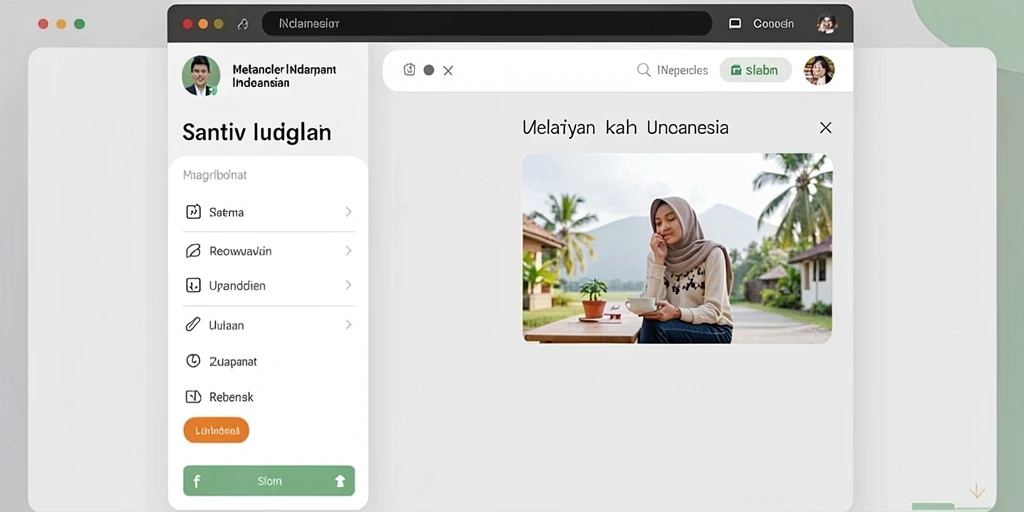Click the chat icon beside Cooodn
Image resolution: width=1024 pixels, height=512 pixels.
[x=735, y=24]
